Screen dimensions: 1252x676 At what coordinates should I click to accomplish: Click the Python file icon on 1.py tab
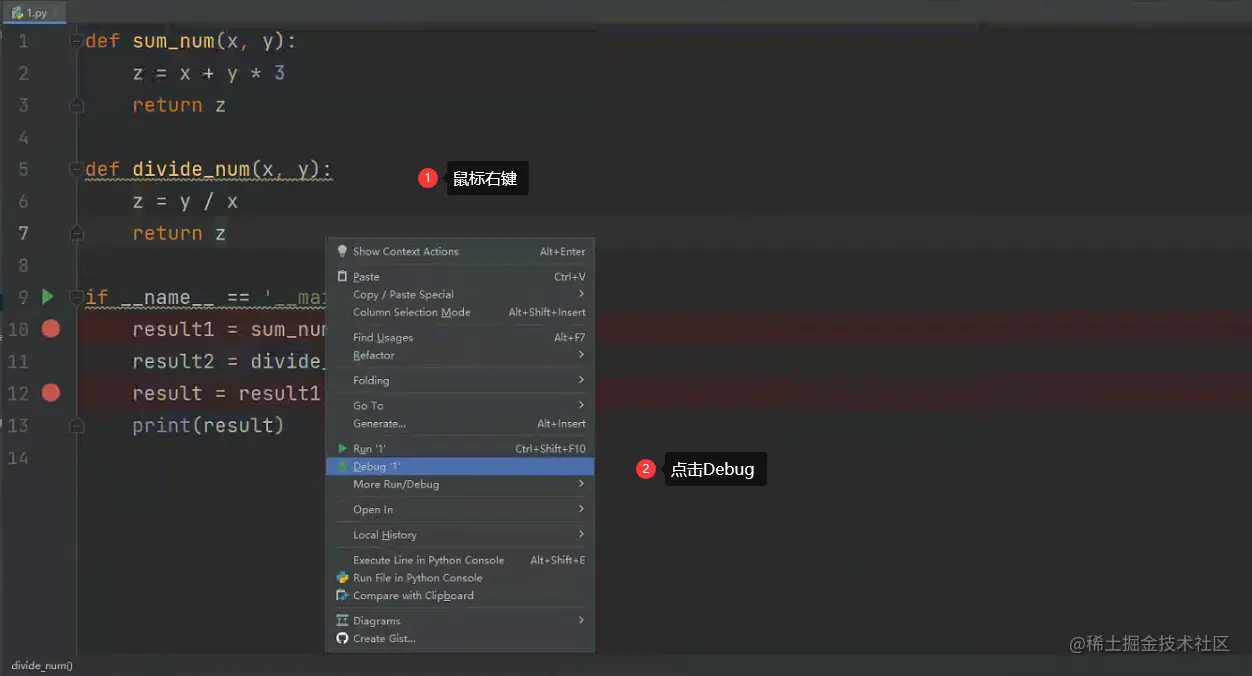[17, 13]
